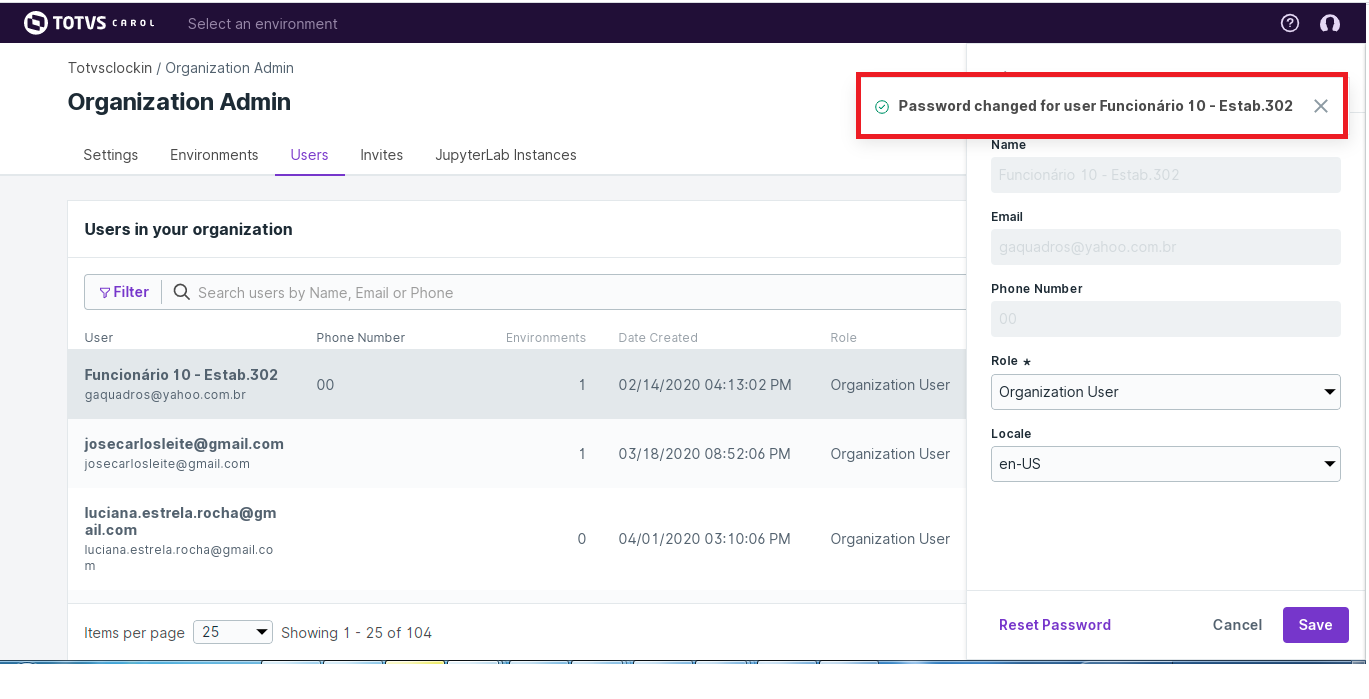
Task: Go to the Invites tab
Action: 382,155
